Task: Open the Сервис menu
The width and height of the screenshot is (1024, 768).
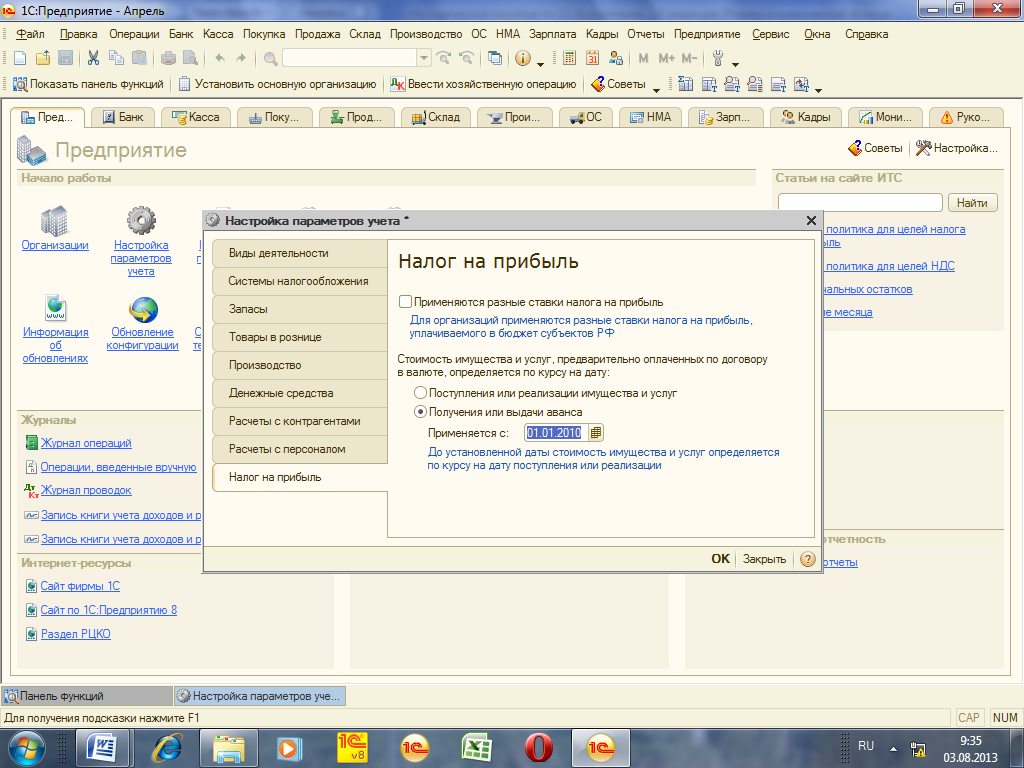Action: (771, 34)
